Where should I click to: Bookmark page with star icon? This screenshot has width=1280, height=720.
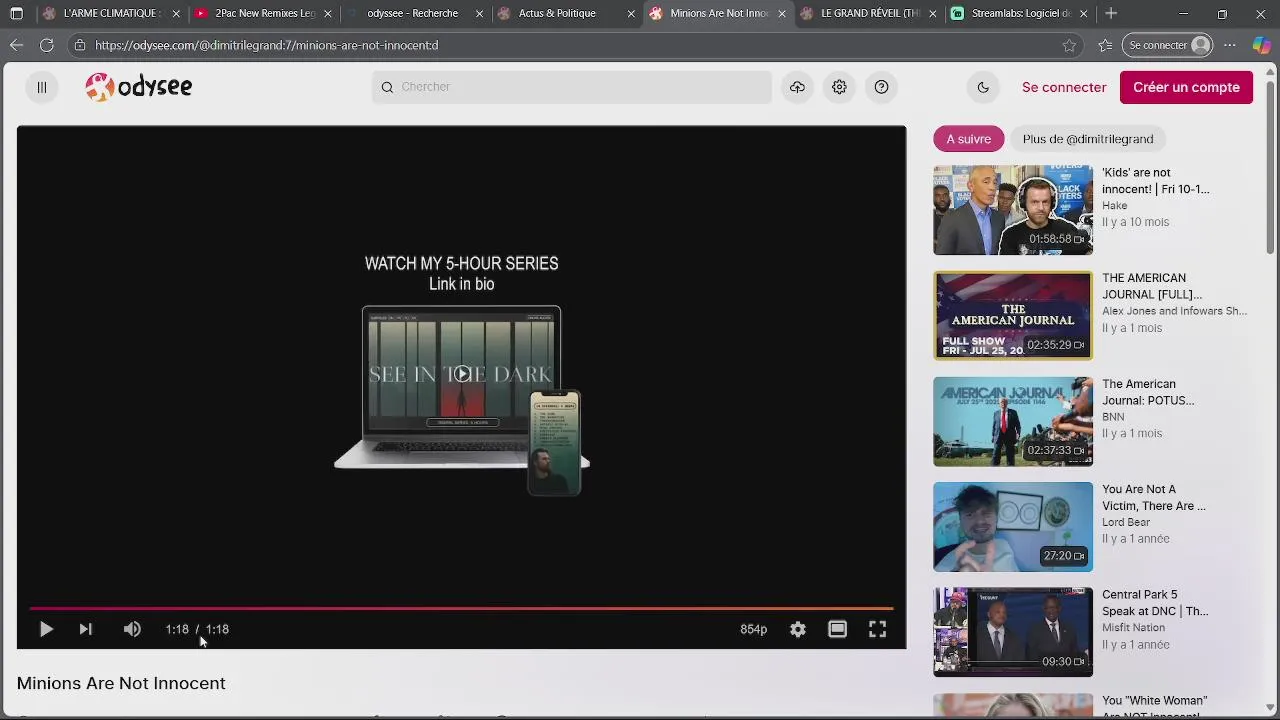coord(1069,45)
